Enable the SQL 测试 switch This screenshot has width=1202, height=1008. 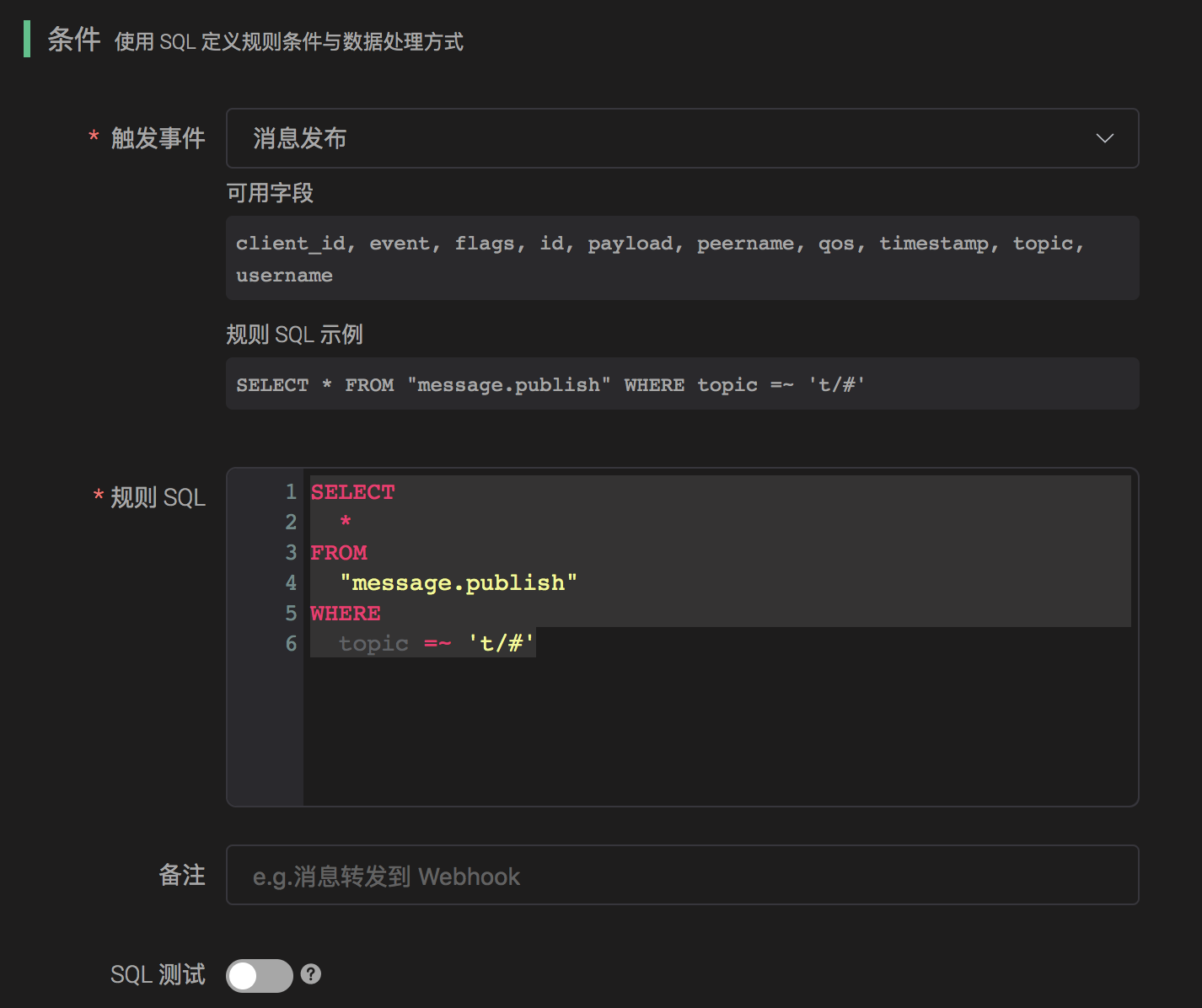[259, 975]
